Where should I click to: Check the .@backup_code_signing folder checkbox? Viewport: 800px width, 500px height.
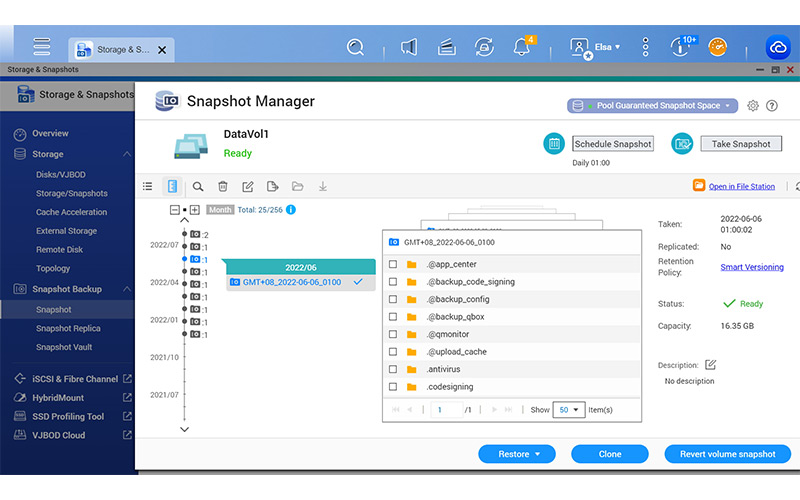(x=393, y=282)
